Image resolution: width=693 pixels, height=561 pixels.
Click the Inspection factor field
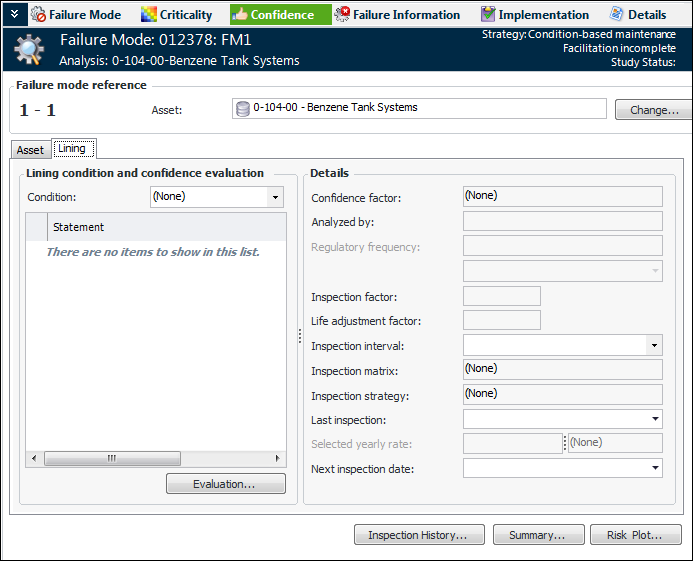502,296
